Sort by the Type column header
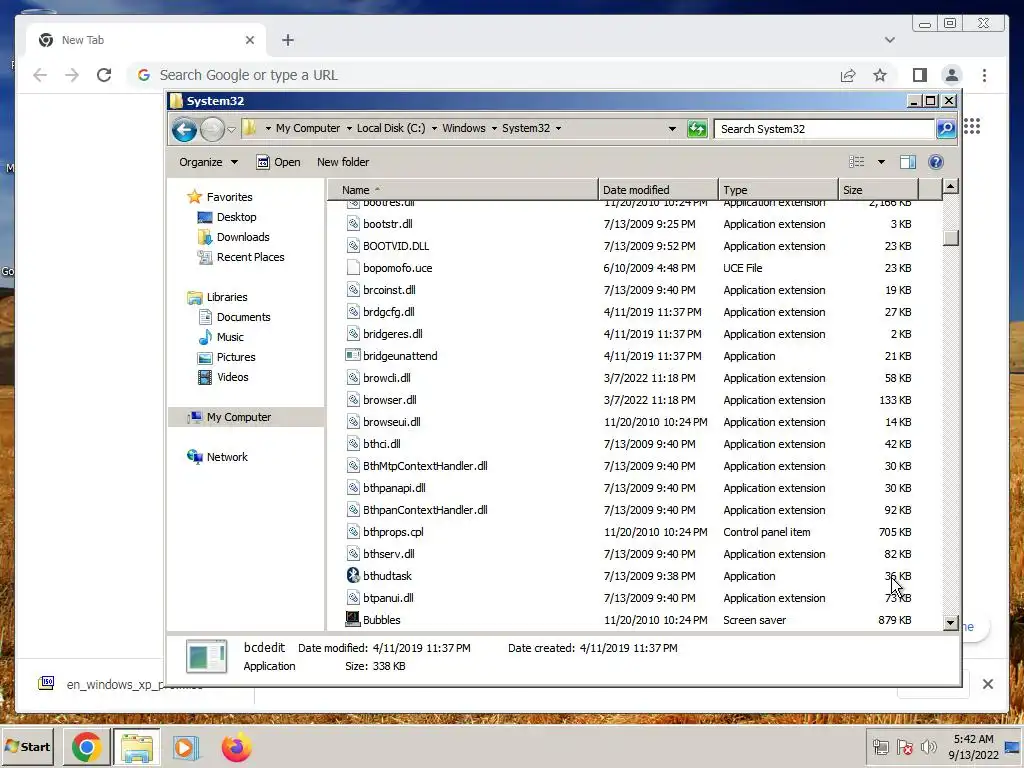This screenshot has height=768, width=1024. tap(778, 190)
